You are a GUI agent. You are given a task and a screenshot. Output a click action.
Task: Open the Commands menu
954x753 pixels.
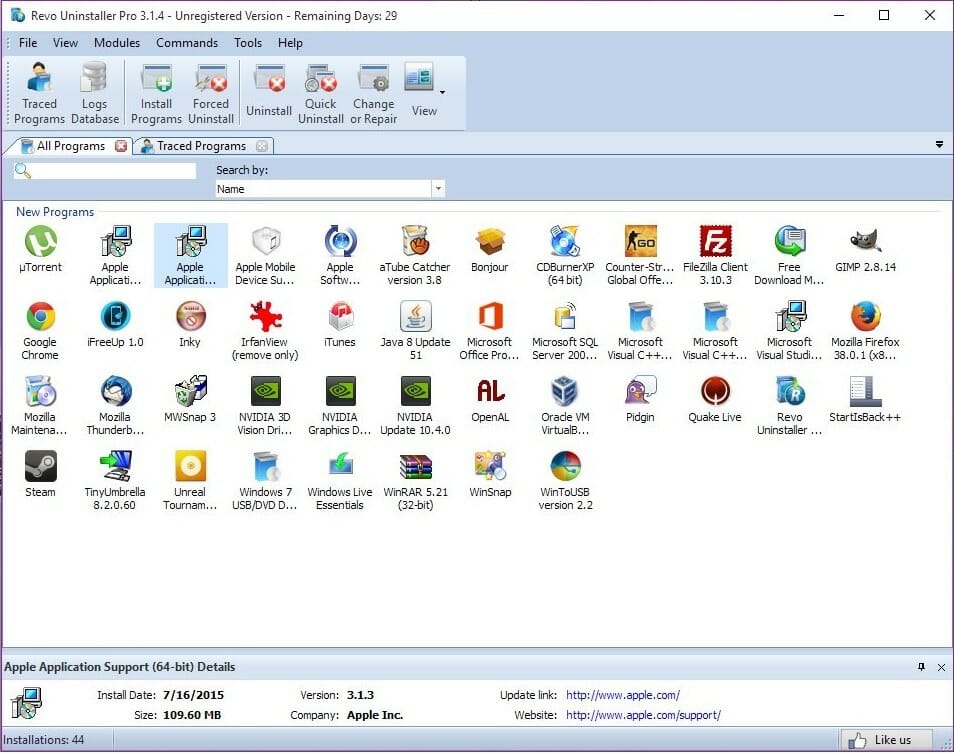187,43
